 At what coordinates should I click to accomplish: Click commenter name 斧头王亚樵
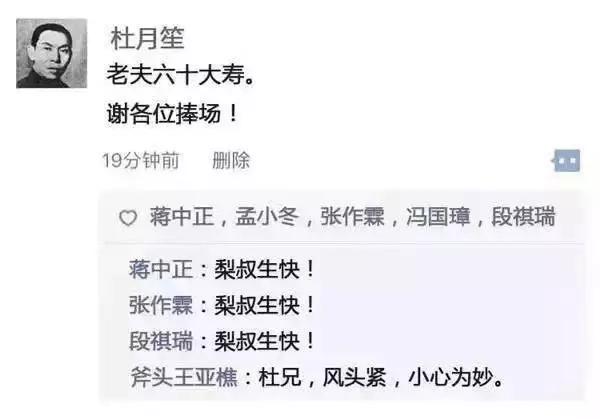184,377
